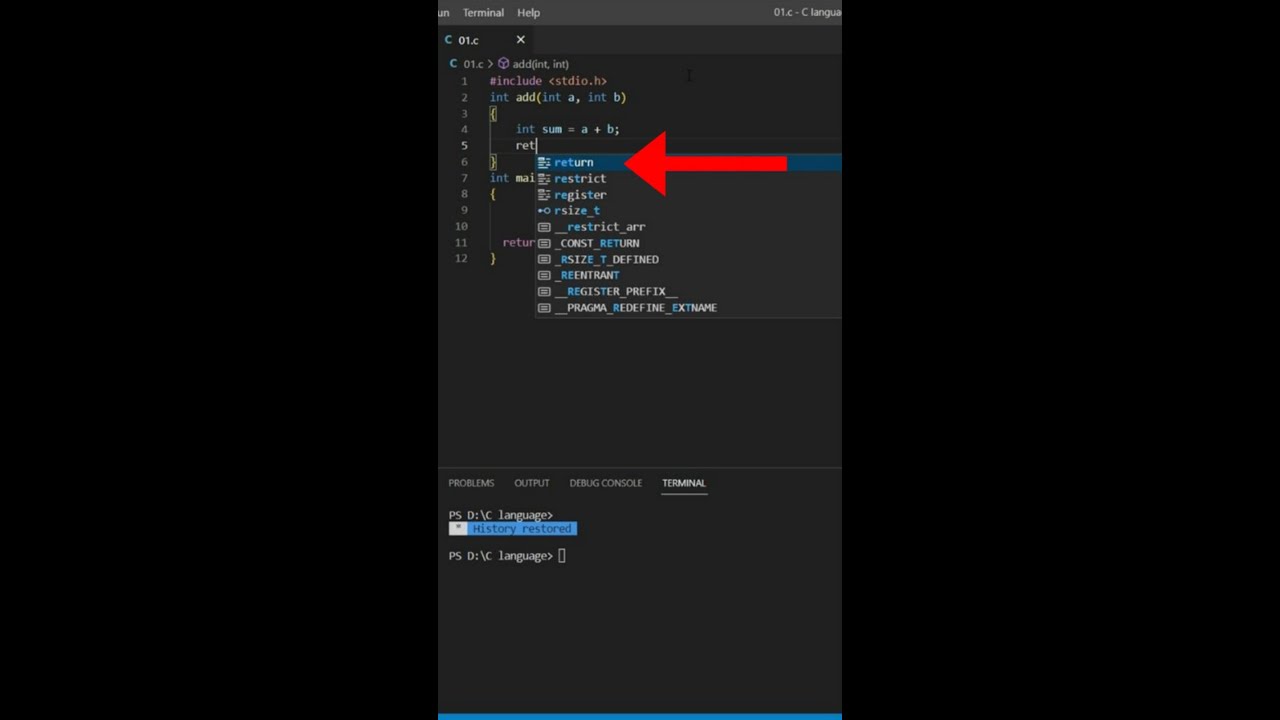Viewport: 1280px width, 720px height.
Task: Click the add(int, int) breadcrumb
Action: coord(540,64)
